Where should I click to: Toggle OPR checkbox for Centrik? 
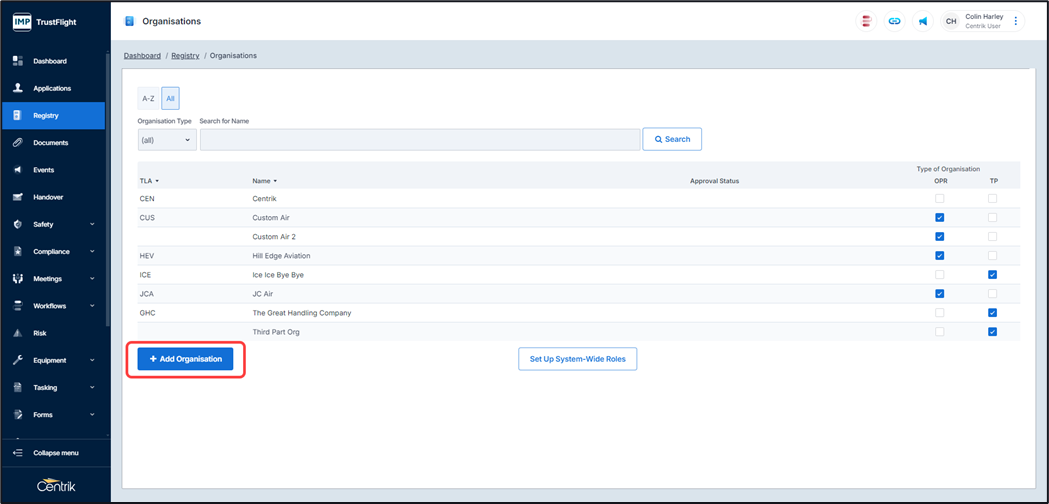pos(939,199)
